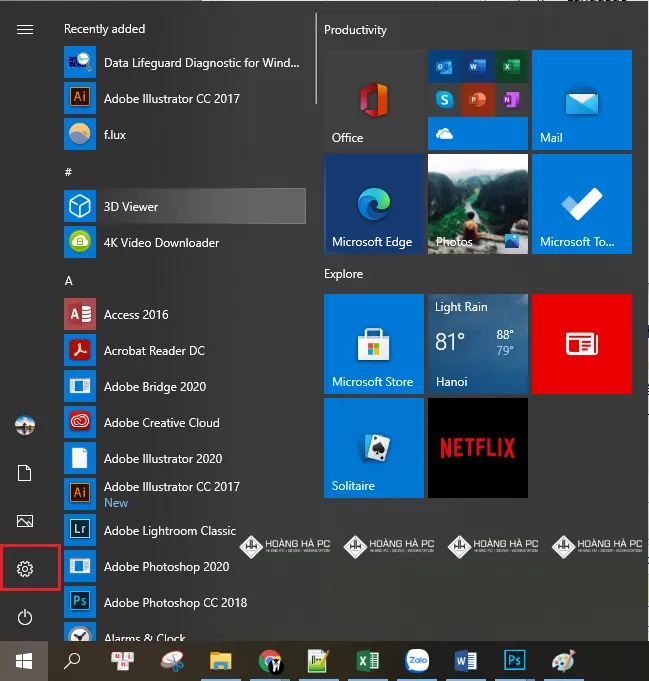Click the taskbar Search magnifier
Viewport: 649px width, 681px height.
pyautogui.click(x=72, y=661)
